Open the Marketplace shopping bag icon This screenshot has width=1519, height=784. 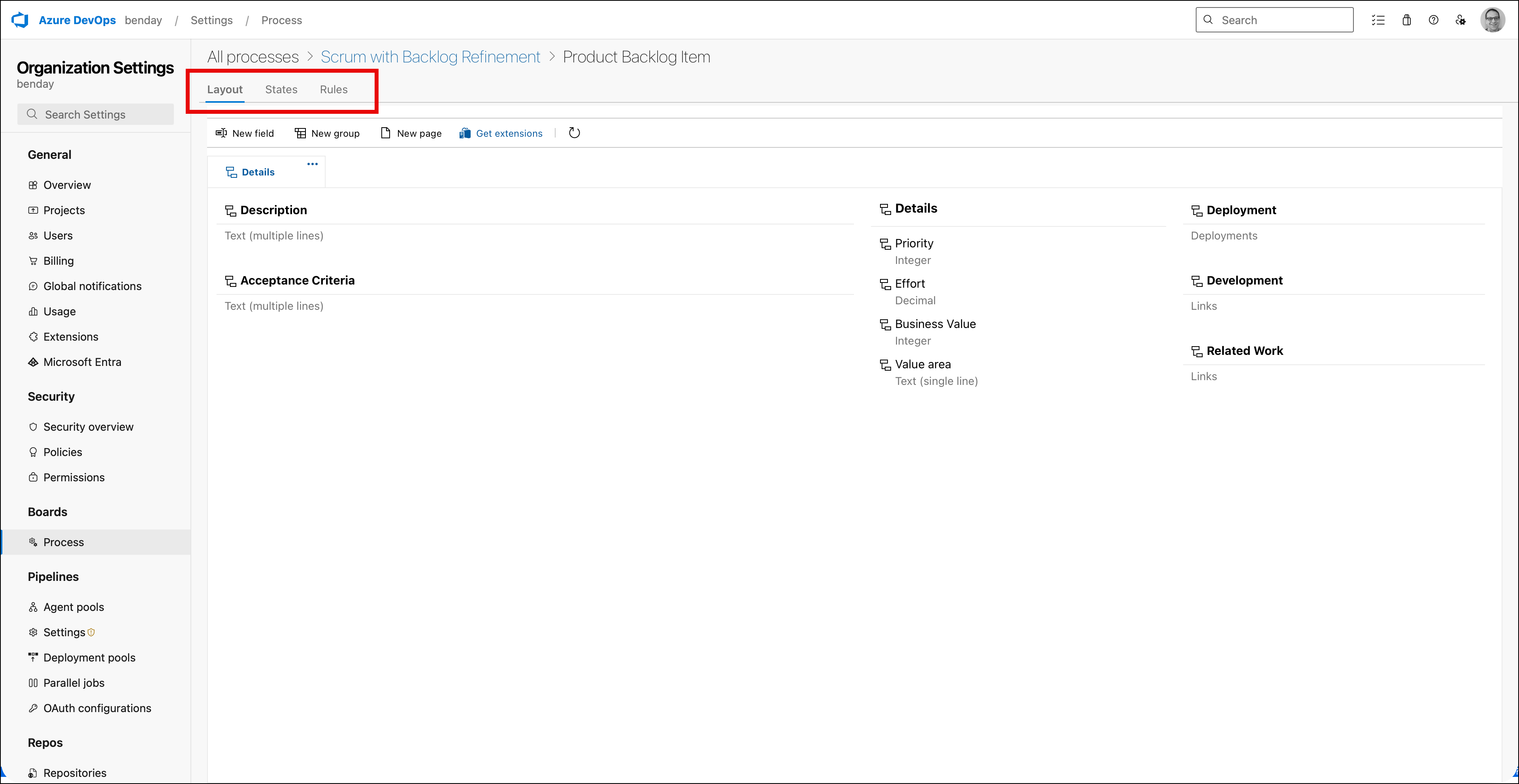tap(1406, 19)
